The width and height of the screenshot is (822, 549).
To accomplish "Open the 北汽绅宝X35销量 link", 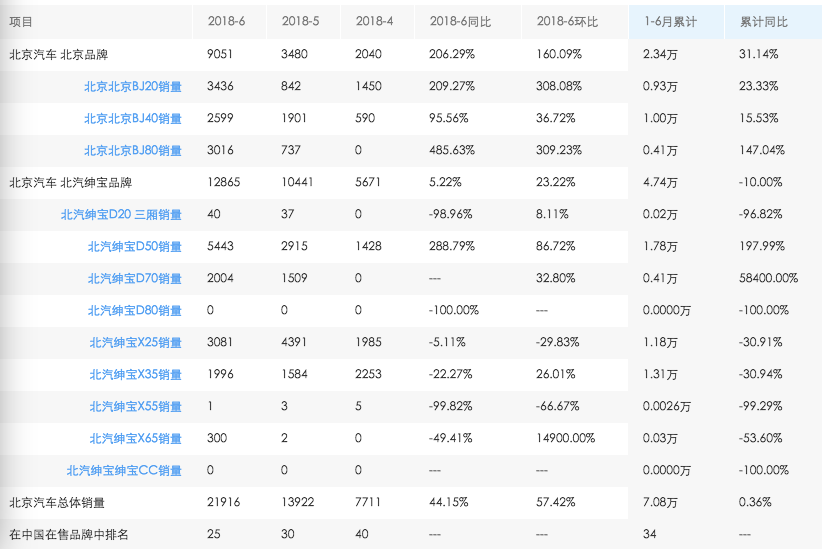I will [135, 374].
